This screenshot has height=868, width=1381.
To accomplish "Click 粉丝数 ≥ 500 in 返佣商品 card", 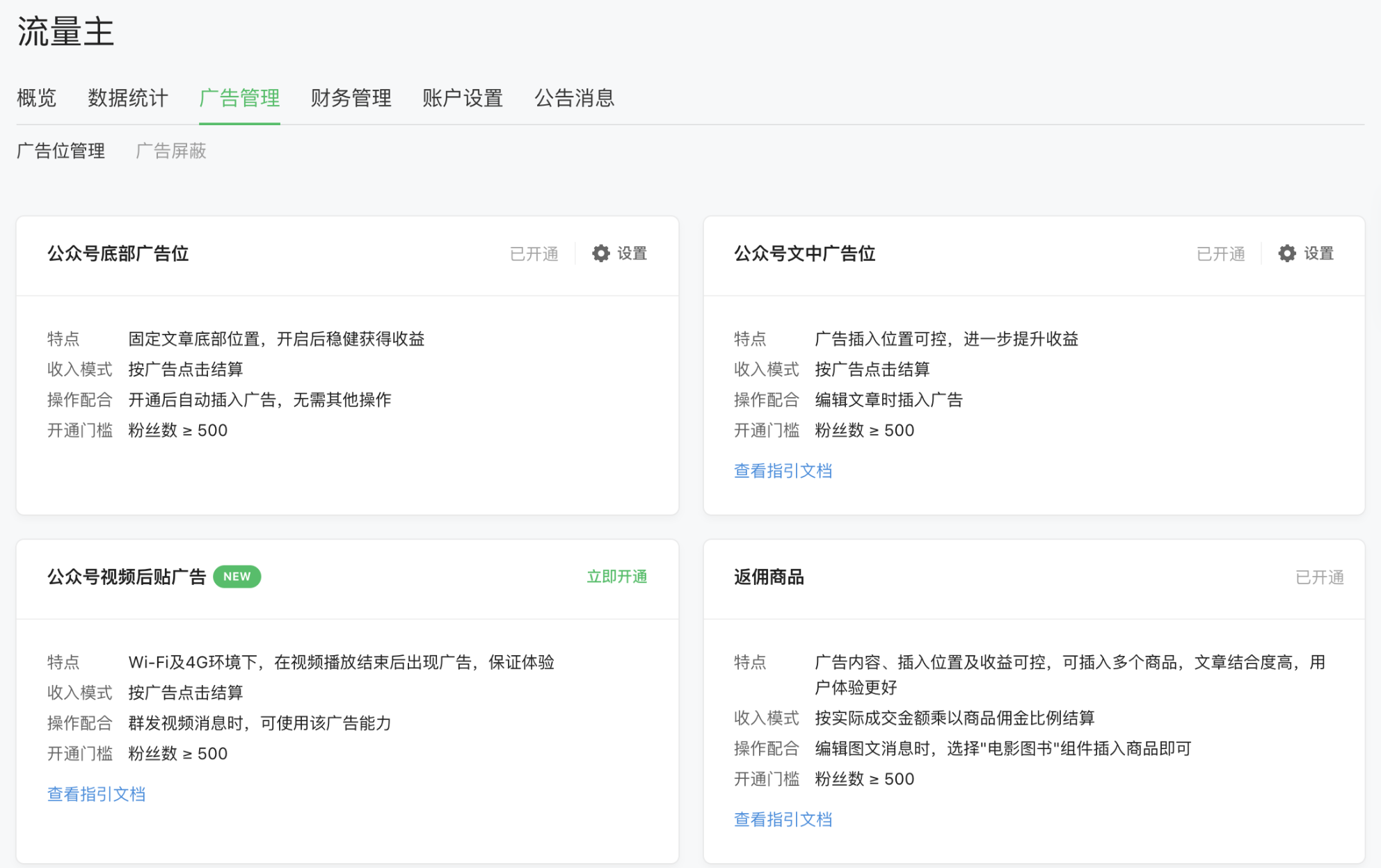I will 864,779.
